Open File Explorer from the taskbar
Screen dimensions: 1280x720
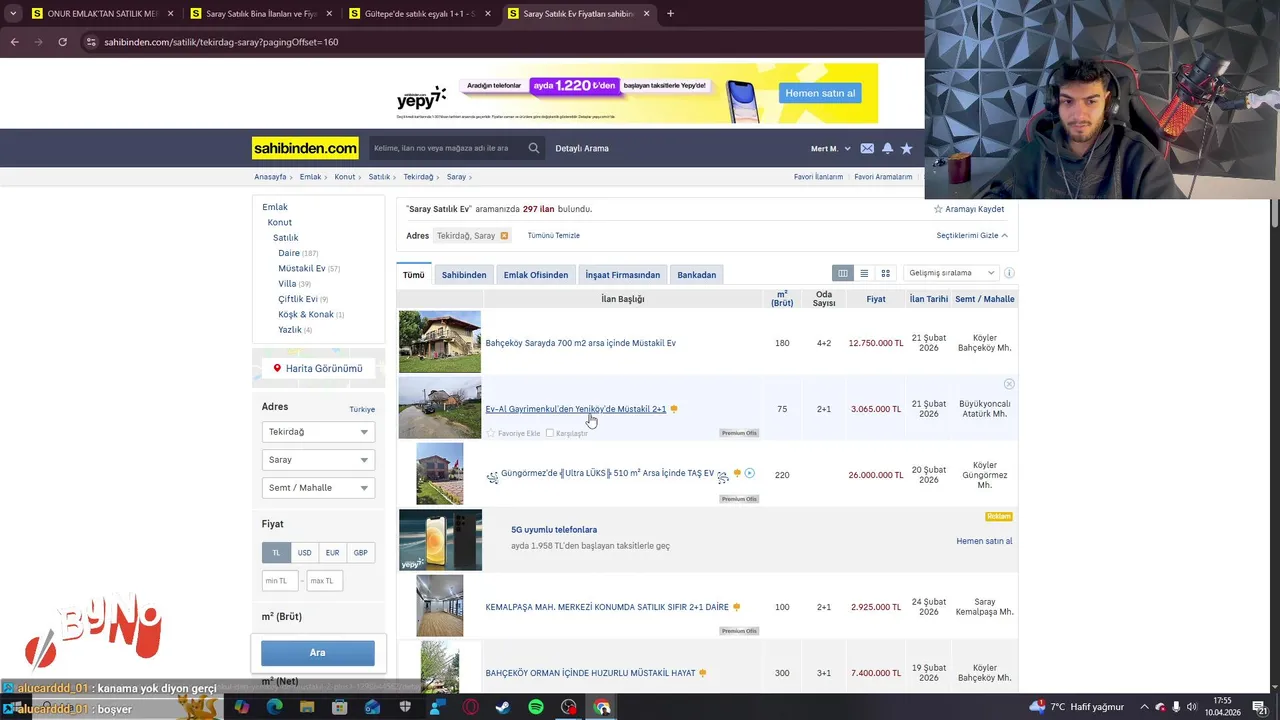pos(307,707)
